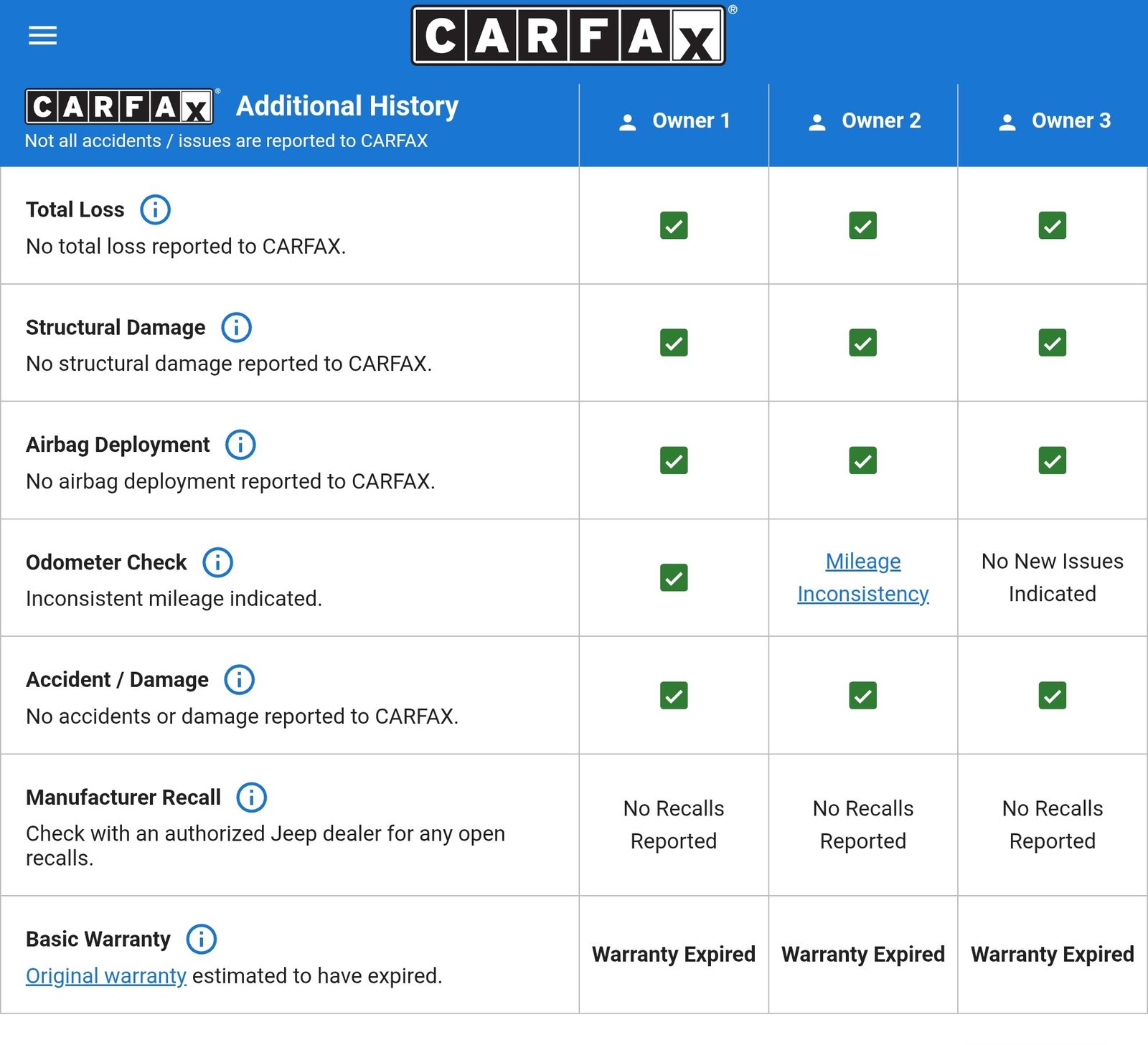Show Odometer Check info tooltip
The image size is (1148, 1045).
click(x=217, y=562)
